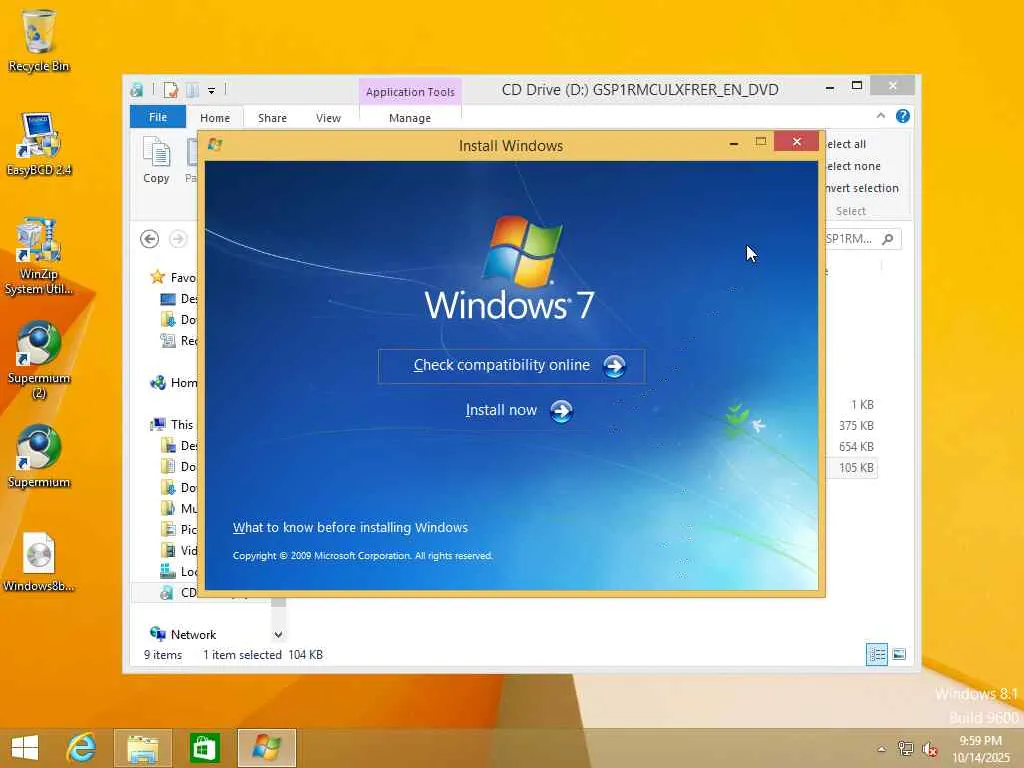Select This PC in the navigation pane
Viewport: 1024px width, 768px height.
(173, 424)
